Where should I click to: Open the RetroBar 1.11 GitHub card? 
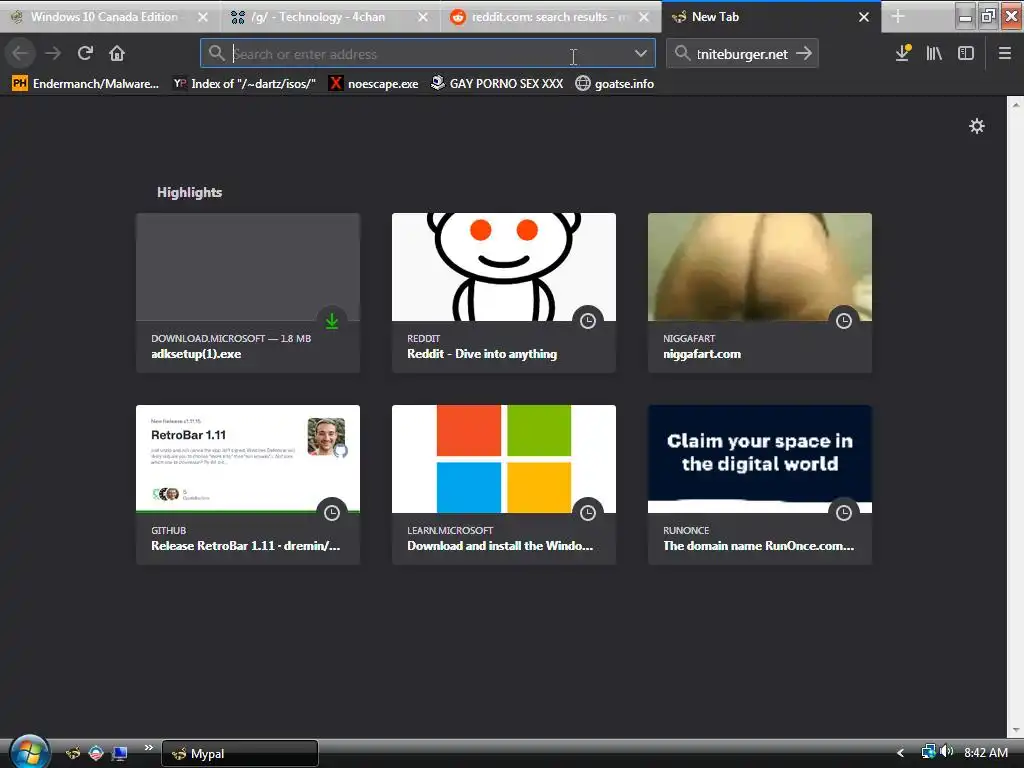[x=248, y=485]
